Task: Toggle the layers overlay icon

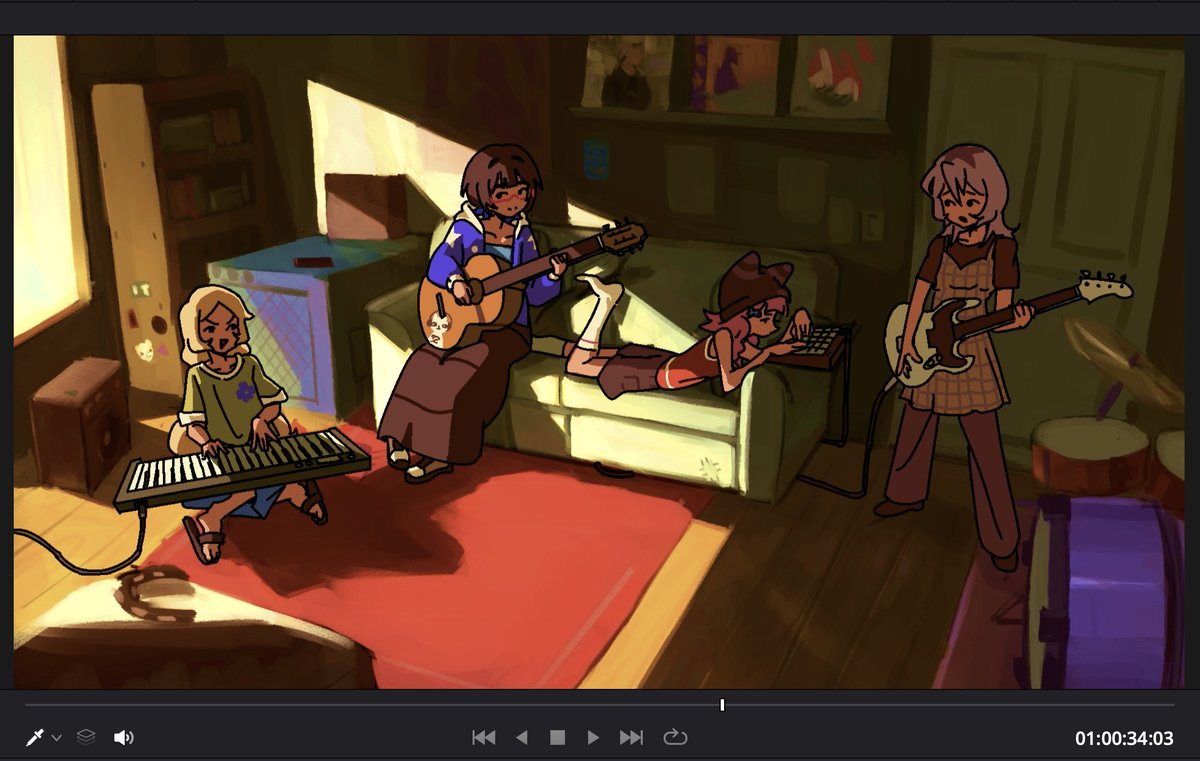Action: pyautogui.click(x=86, y=737)
